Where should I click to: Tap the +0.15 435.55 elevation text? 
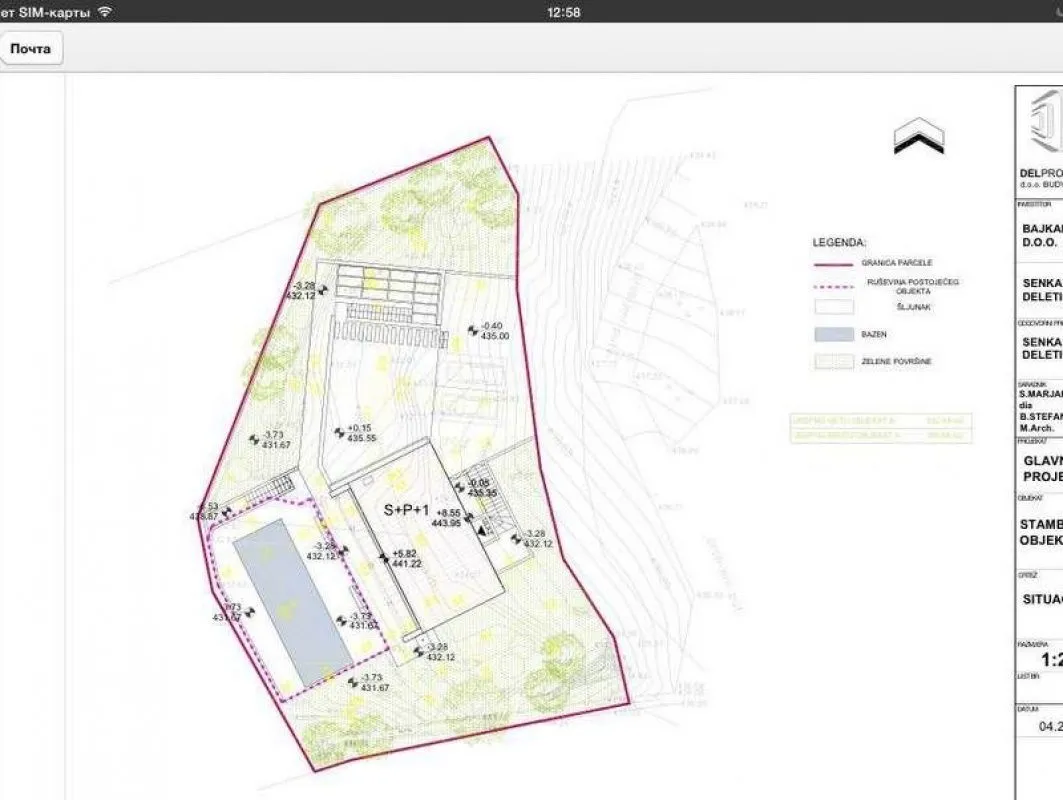coord(361,433)
